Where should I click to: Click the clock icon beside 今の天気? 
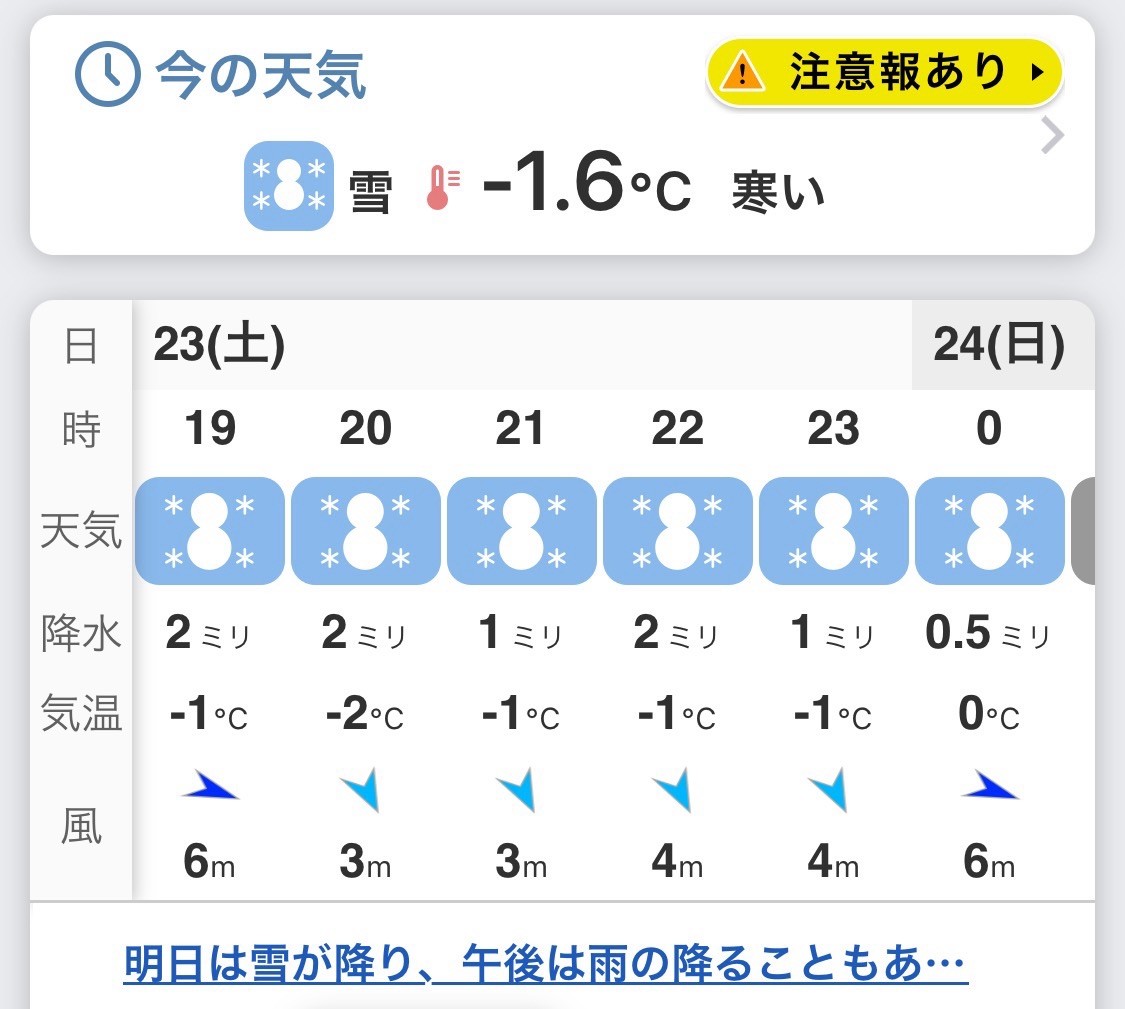108,74
